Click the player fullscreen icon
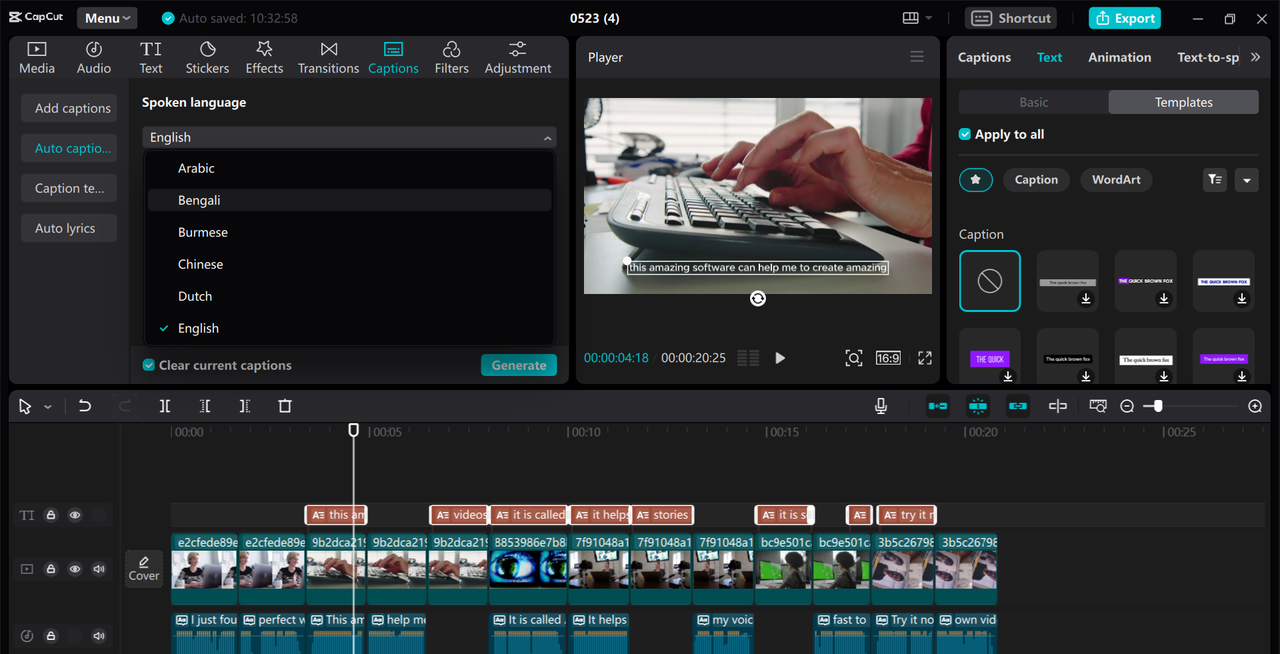This screenshot has height=654, width=1280. point(925,358)
